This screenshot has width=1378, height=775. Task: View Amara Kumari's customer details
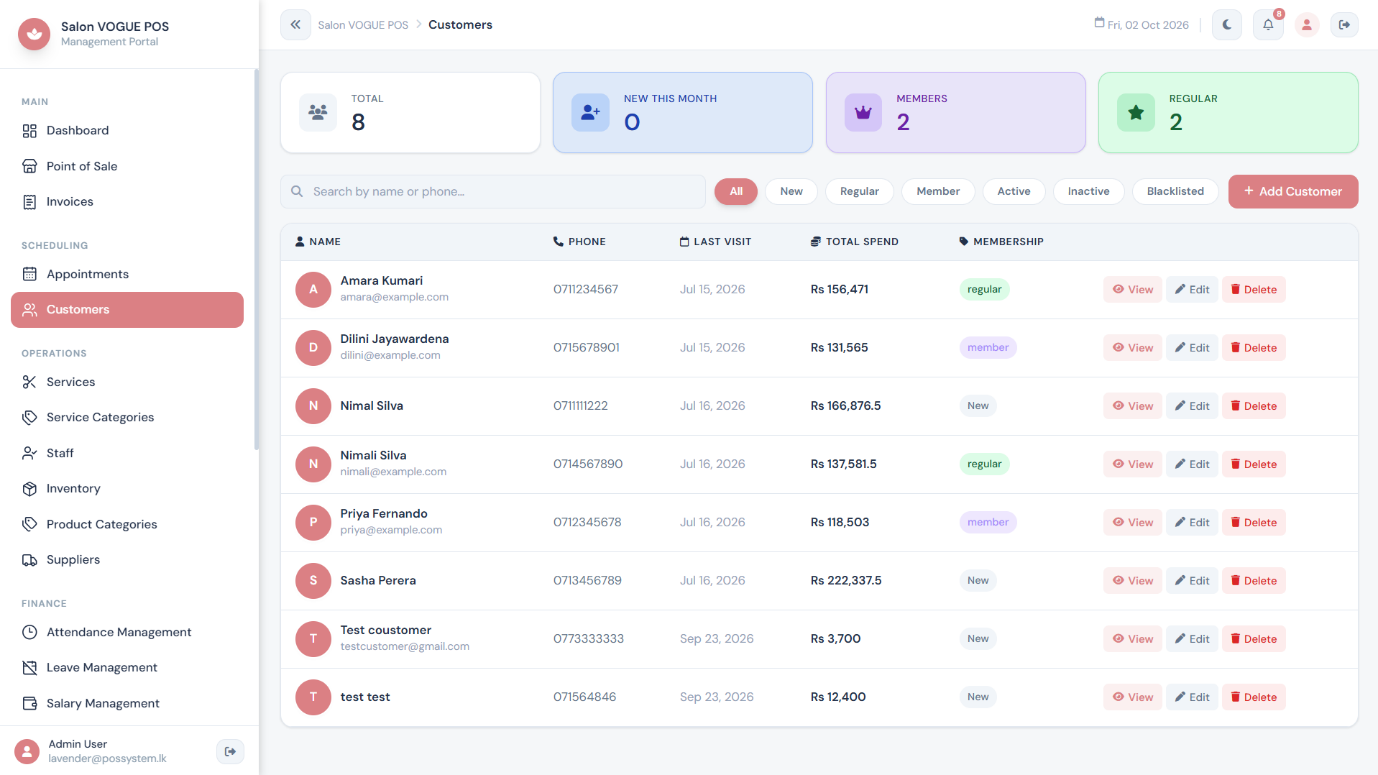tap(1132, 289)
